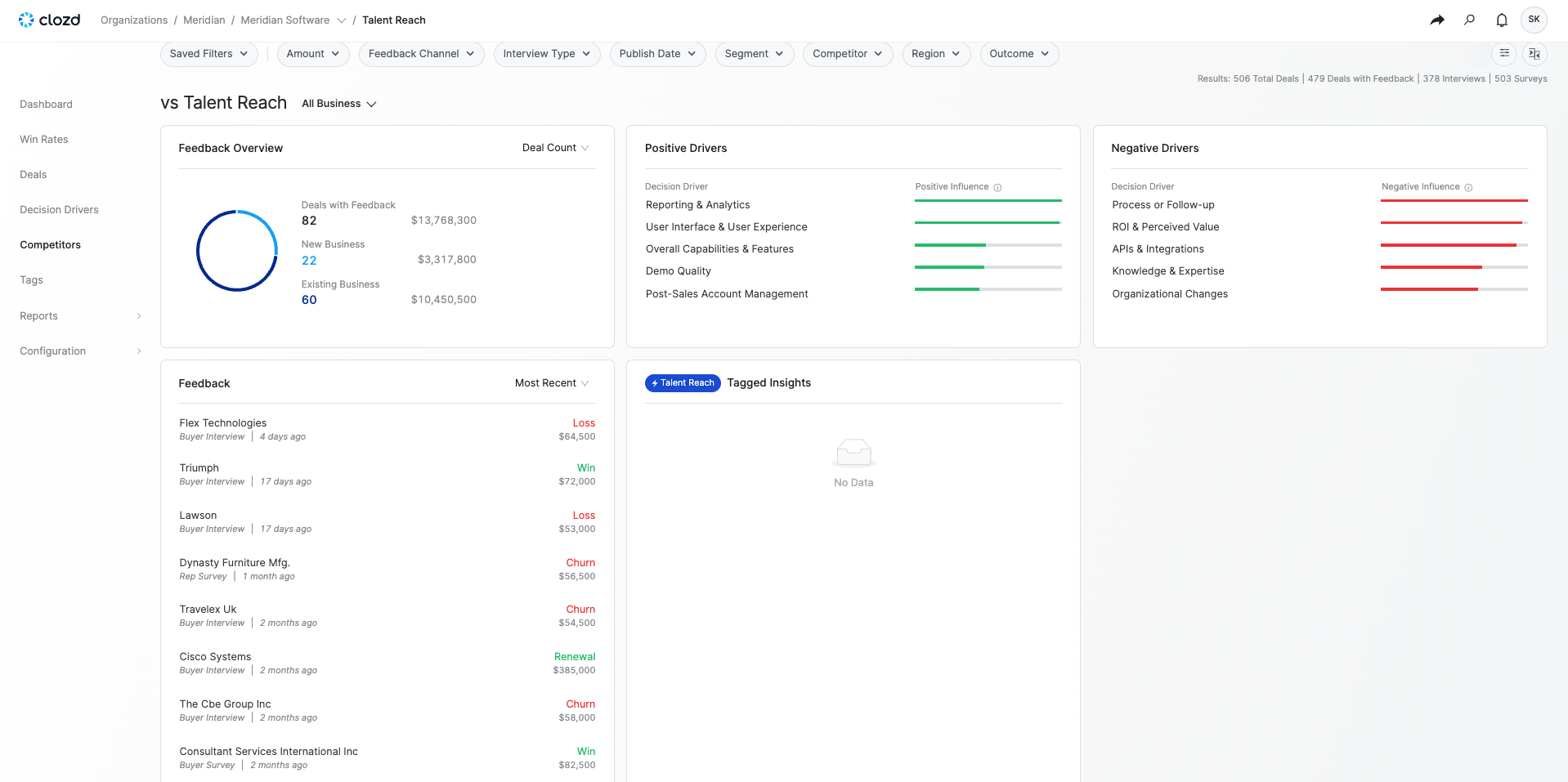Open the Region filter dropdown

tap(936, 54)
